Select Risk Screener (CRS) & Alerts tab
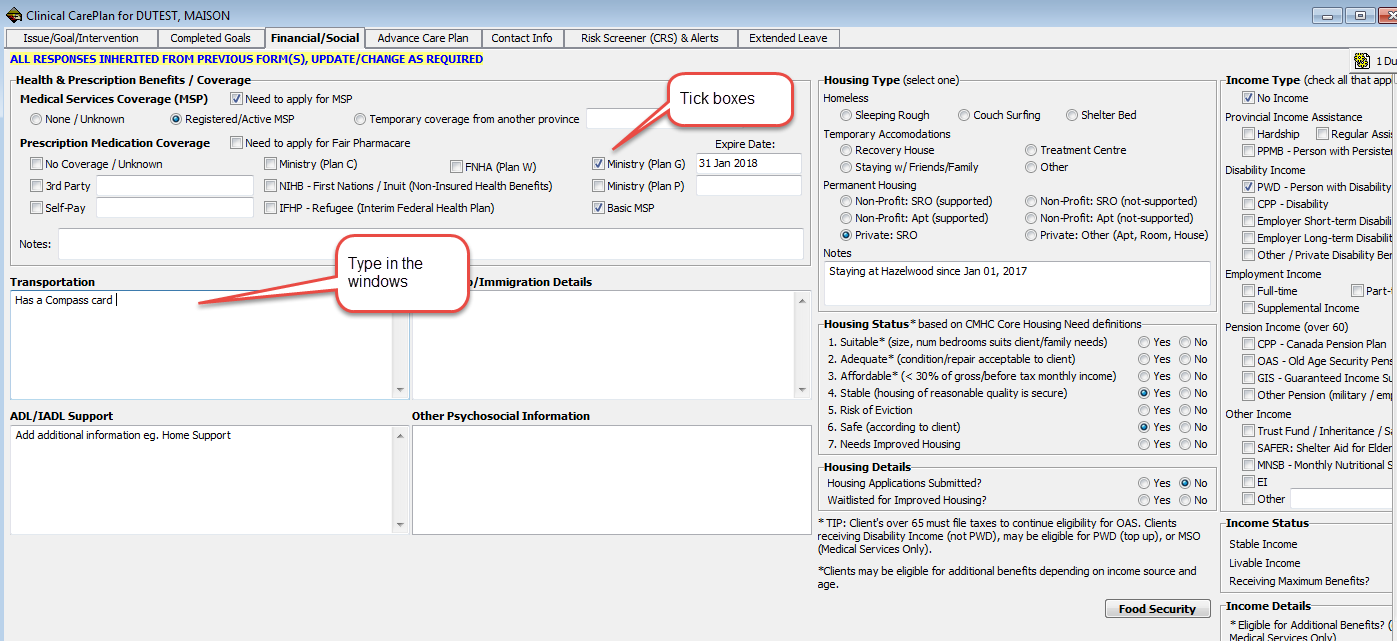This screenshot has height=641, width=1397. pos(650,37)
